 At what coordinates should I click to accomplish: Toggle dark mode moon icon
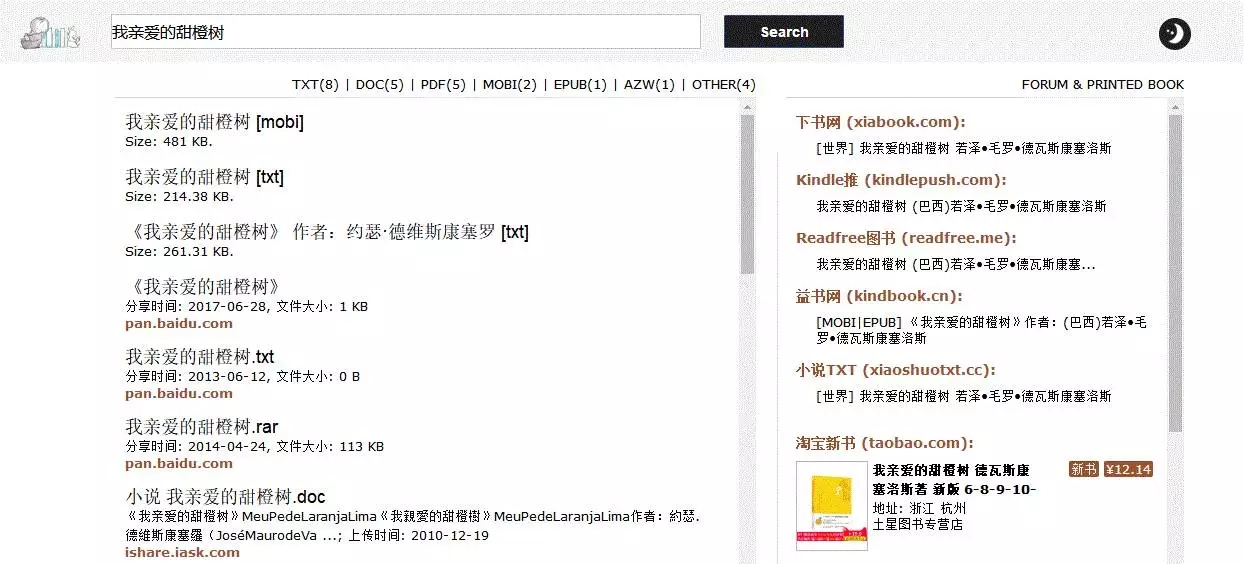1174,34
